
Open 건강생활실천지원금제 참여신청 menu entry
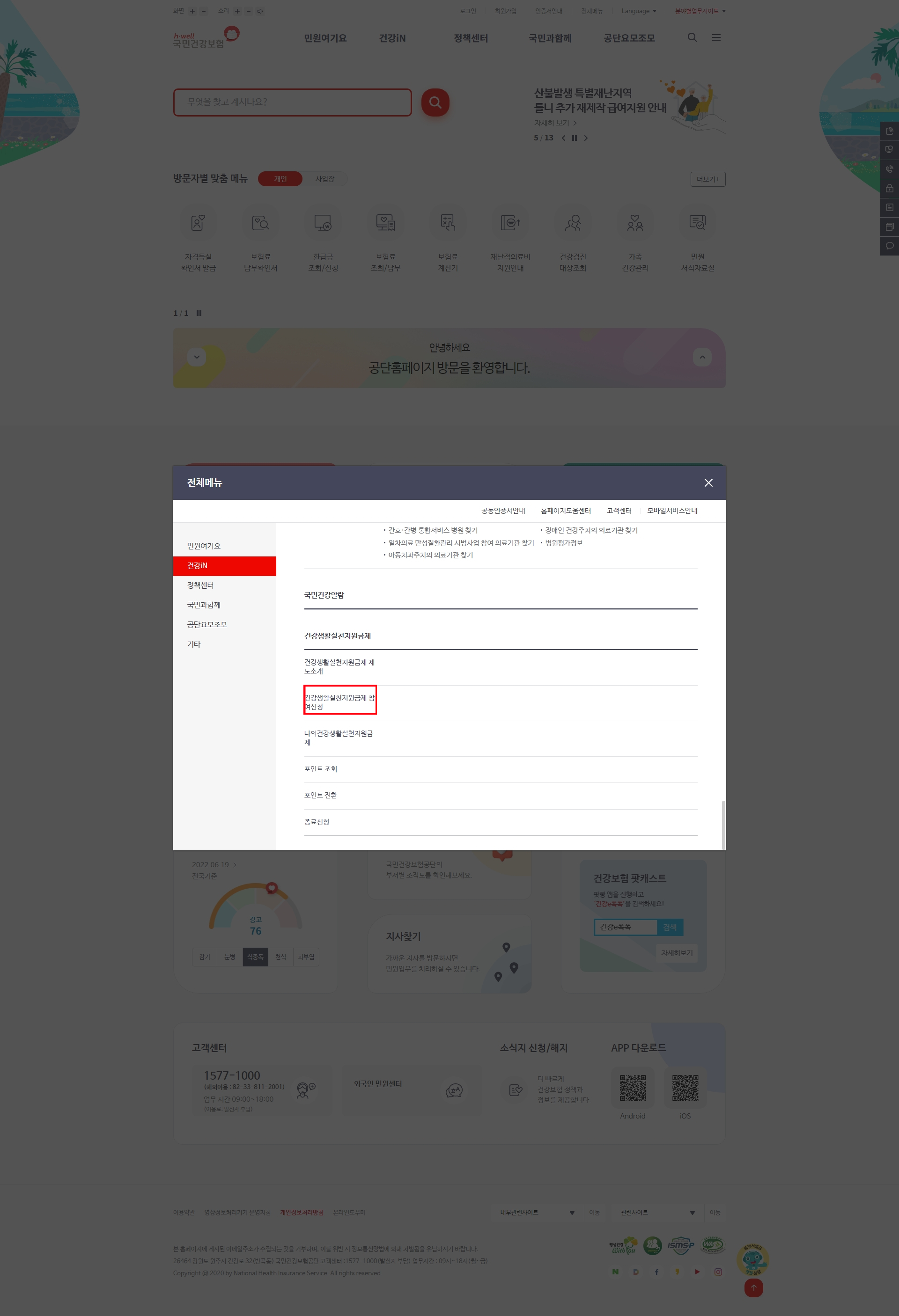(x=340, y=702)
